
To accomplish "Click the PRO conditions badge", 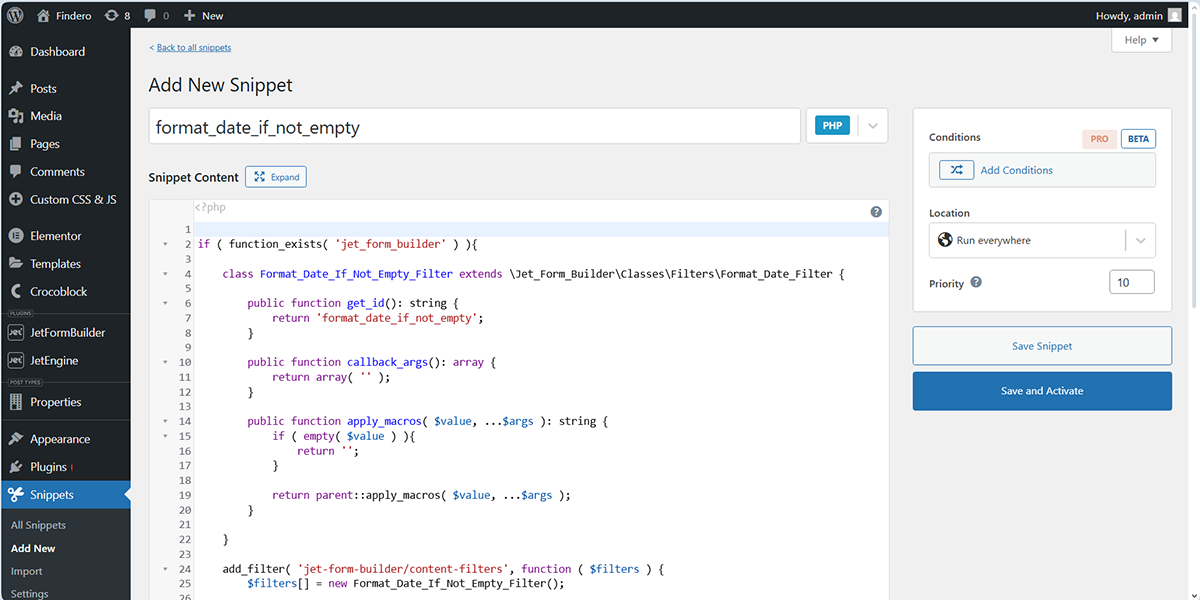I will pyautogui.click(x=1099, y=139).
